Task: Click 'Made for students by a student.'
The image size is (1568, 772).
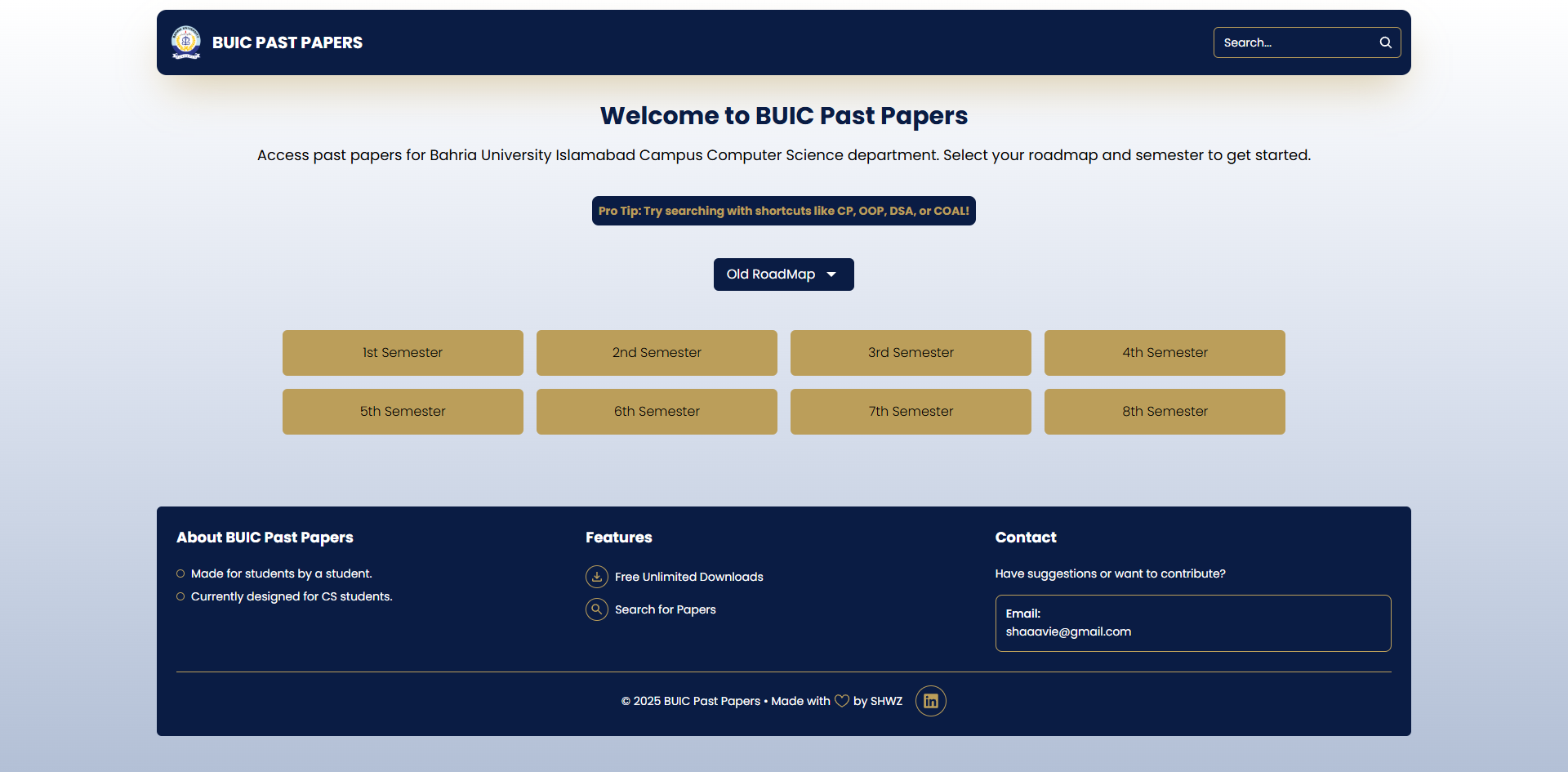Action: tap(282, 573)
